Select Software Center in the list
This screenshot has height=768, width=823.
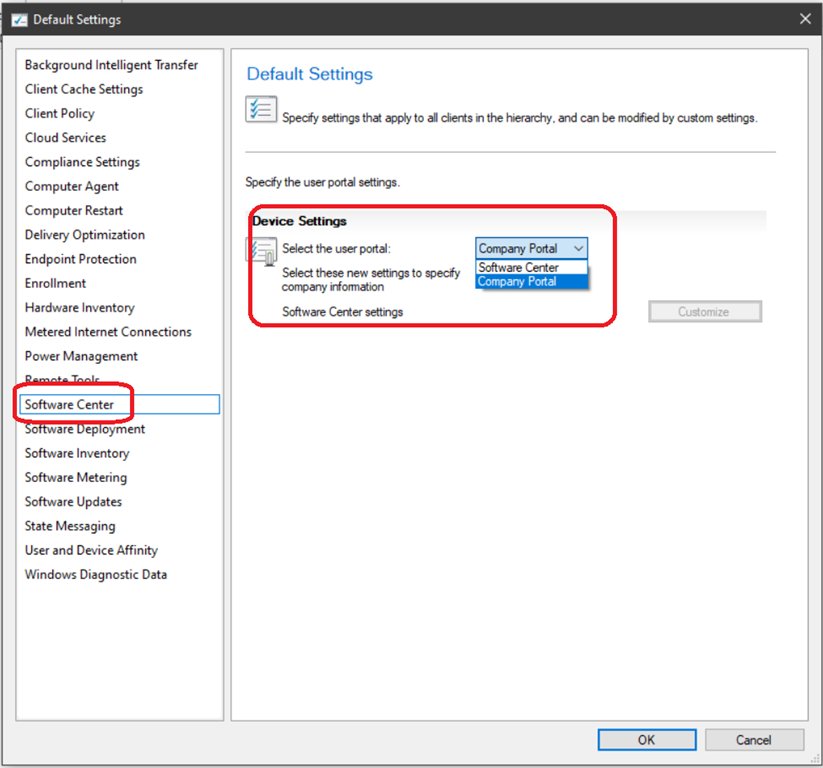pyautogui.click(x=70, y=404)
